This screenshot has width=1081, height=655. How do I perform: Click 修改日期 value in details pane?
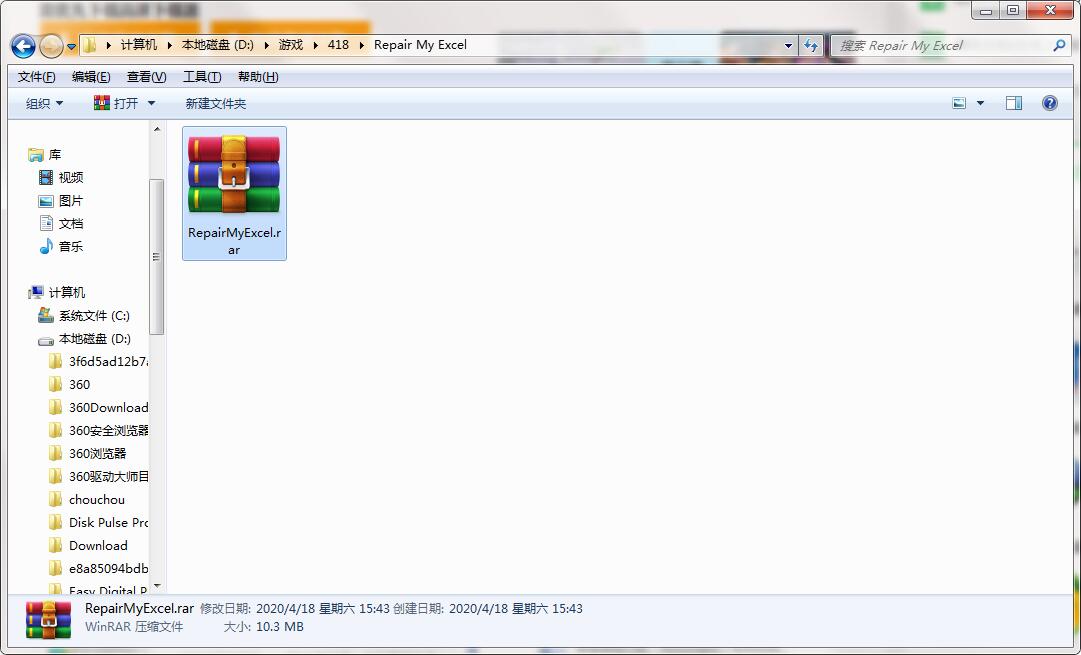tap(323, 609)
